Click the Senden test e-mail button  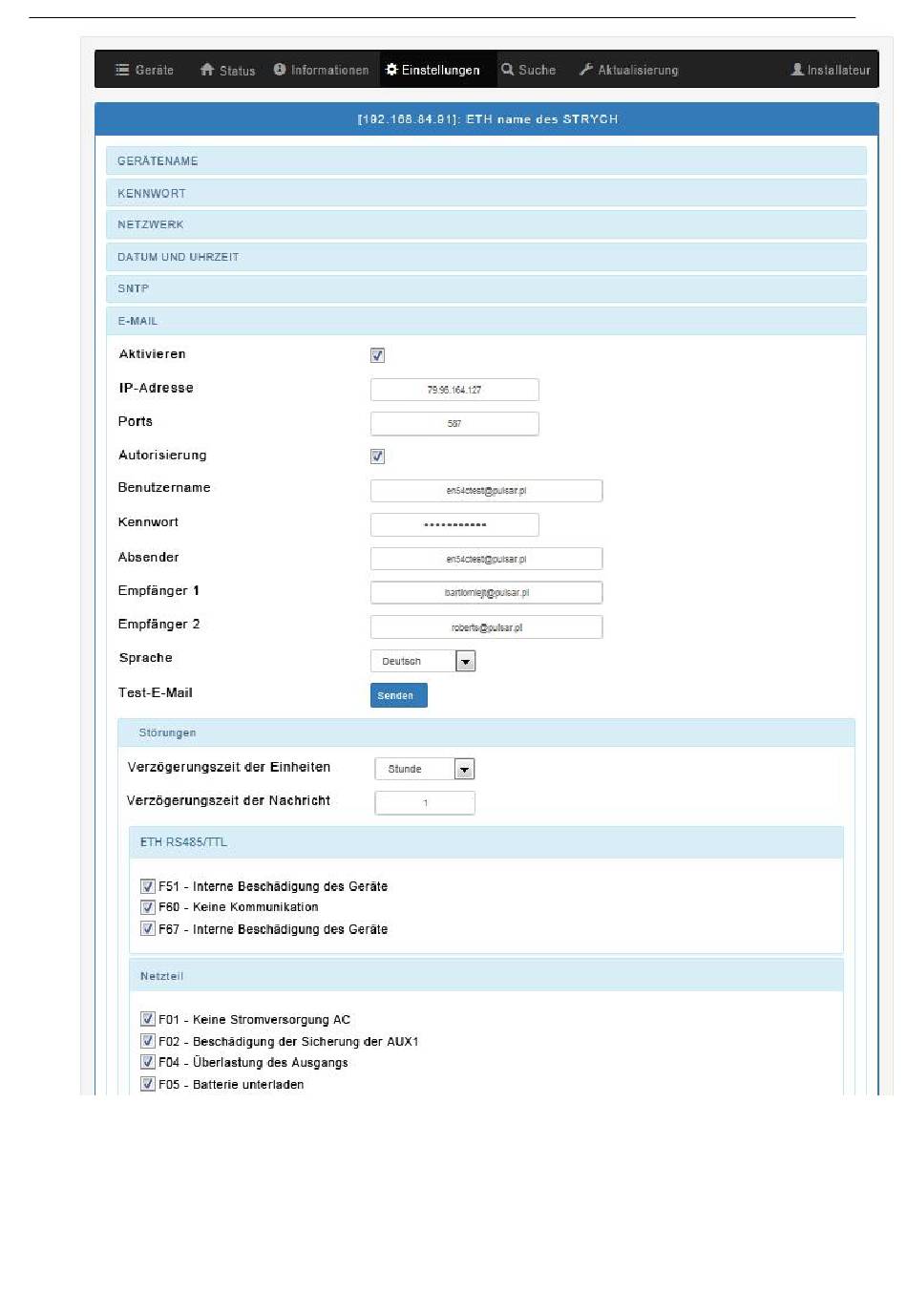(x=398, y=695)
